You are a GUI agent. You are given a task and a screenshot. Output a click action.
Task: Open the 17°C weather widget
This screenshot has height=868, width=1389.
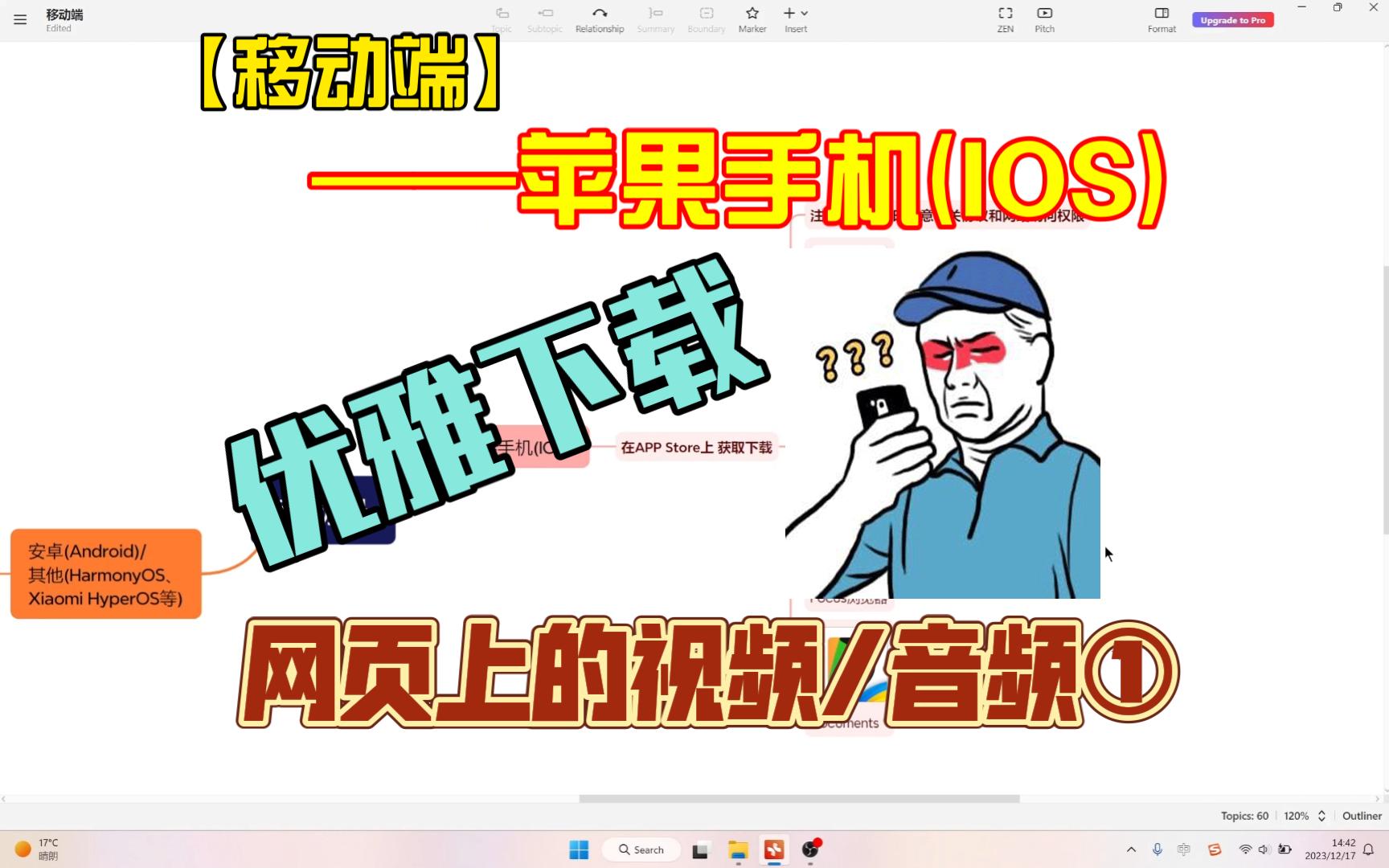tap(37, 850)
